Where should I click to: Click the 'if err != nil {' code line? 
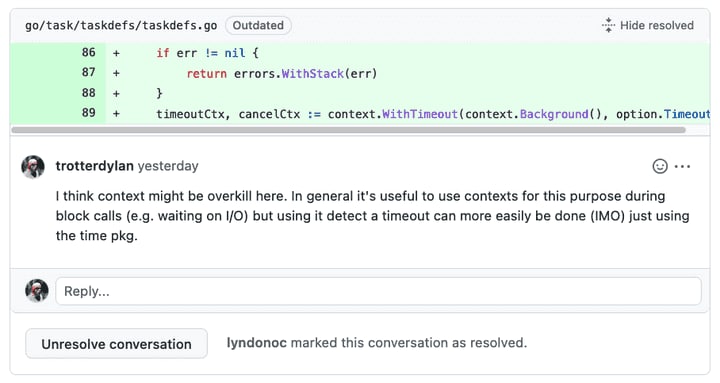pos(208,53)
